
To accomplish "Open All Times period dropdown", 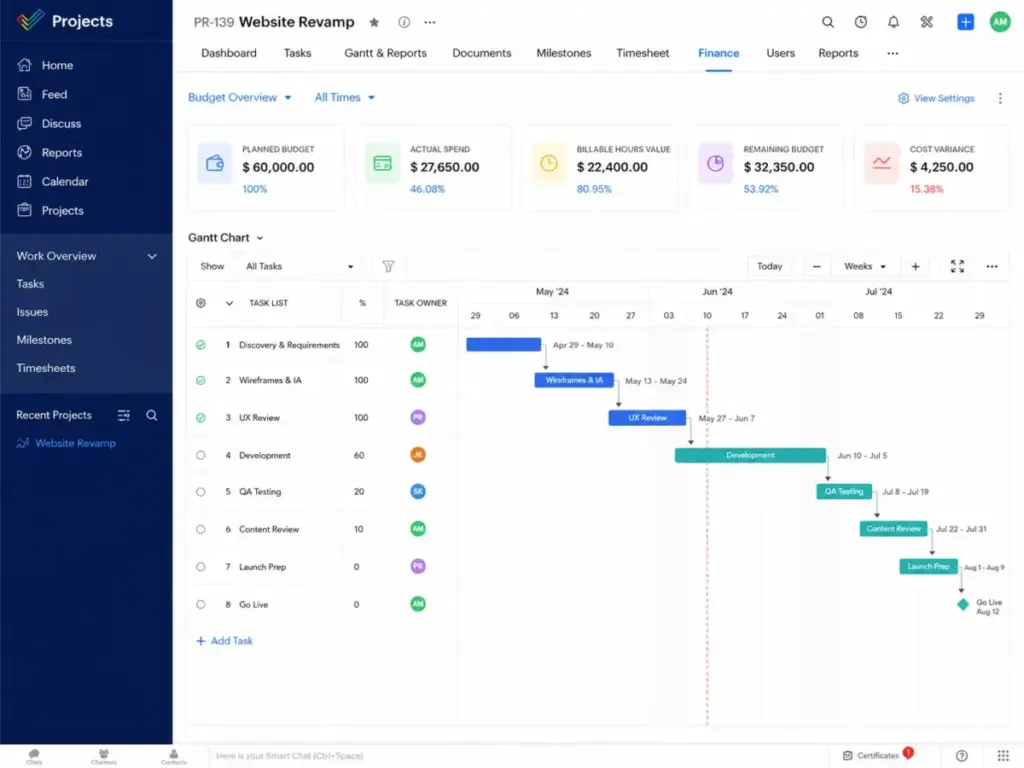I will coord(345,97).
